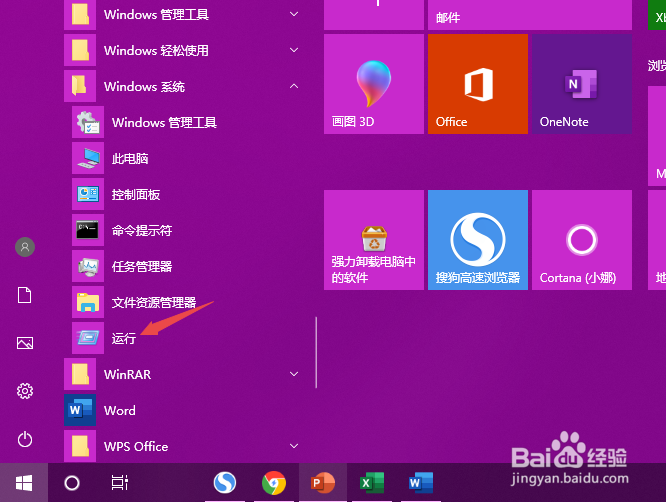Open Sogou browser from the taskbar
The width and height of the screenshot is (666, 502).
tap(225, 483)
